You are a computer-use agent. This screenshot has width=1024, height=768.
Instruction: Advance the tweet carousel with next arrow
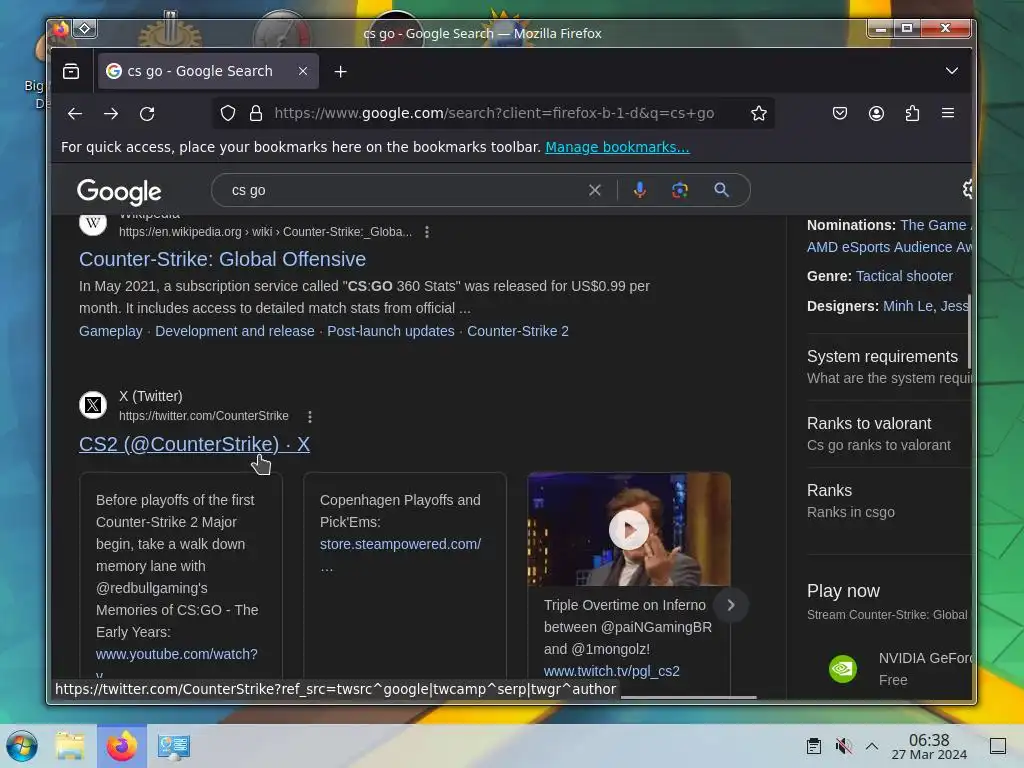click(731, 605)
